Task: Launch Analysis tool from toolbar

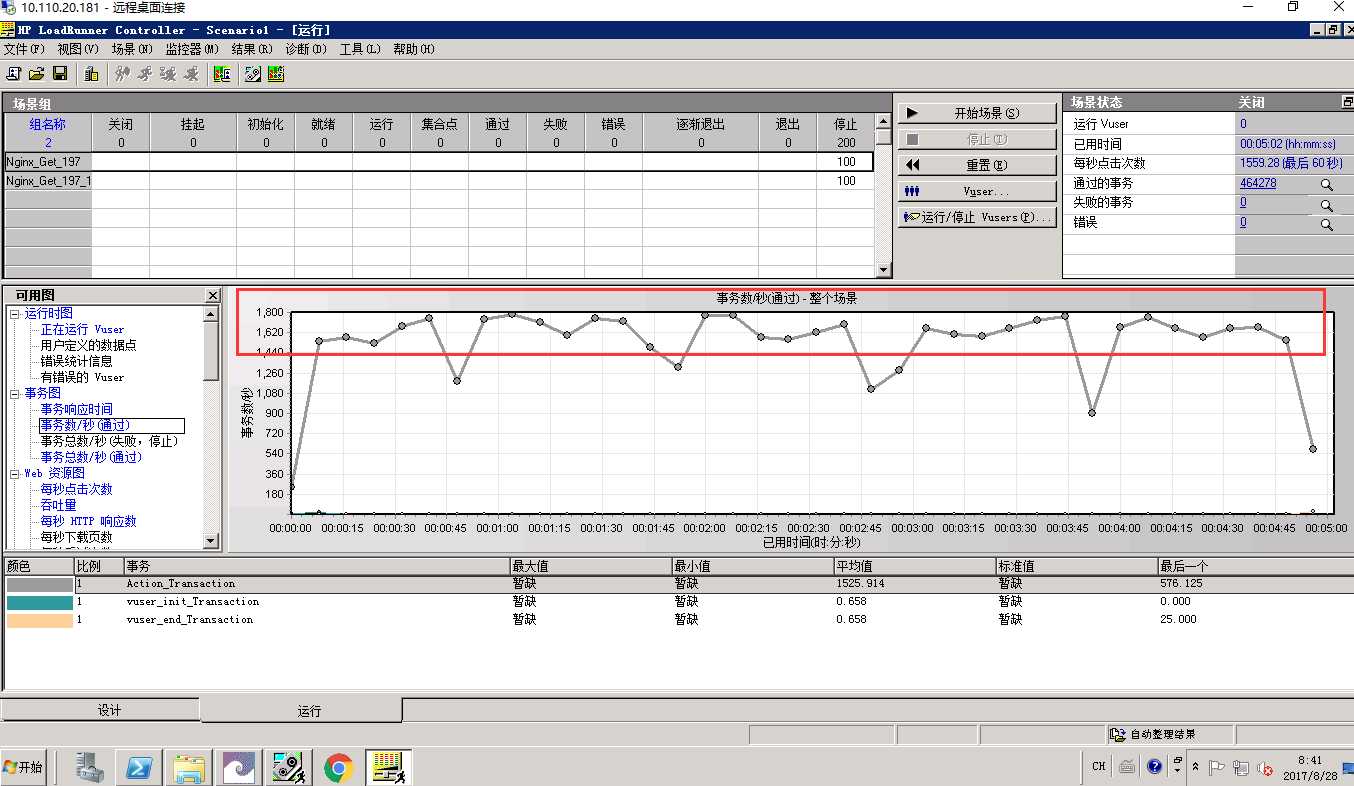Action: coord(276,73)
